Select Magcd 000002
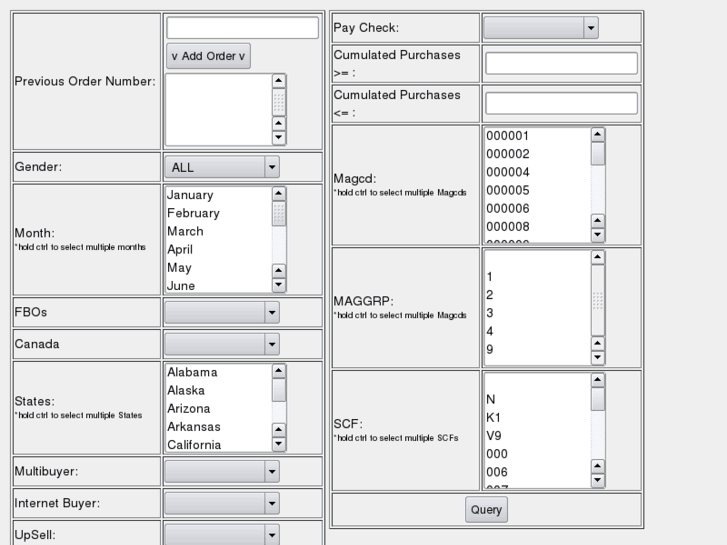The image size is (727, 545). tap(537, 154)
